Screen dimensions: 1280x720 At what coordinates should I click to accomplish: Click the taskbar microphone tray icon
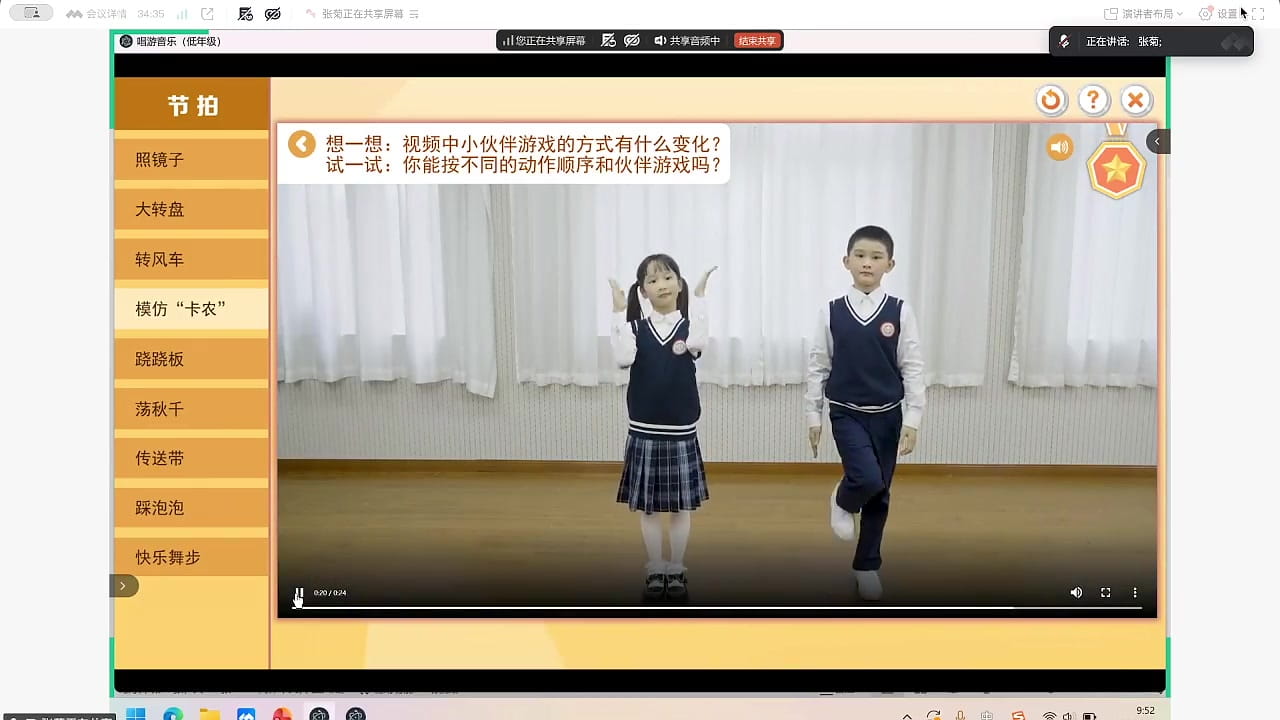point(961,716)
